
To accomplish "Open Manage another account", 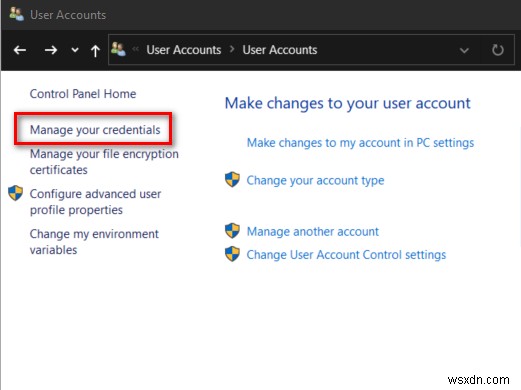I will (x=313, y=231).
